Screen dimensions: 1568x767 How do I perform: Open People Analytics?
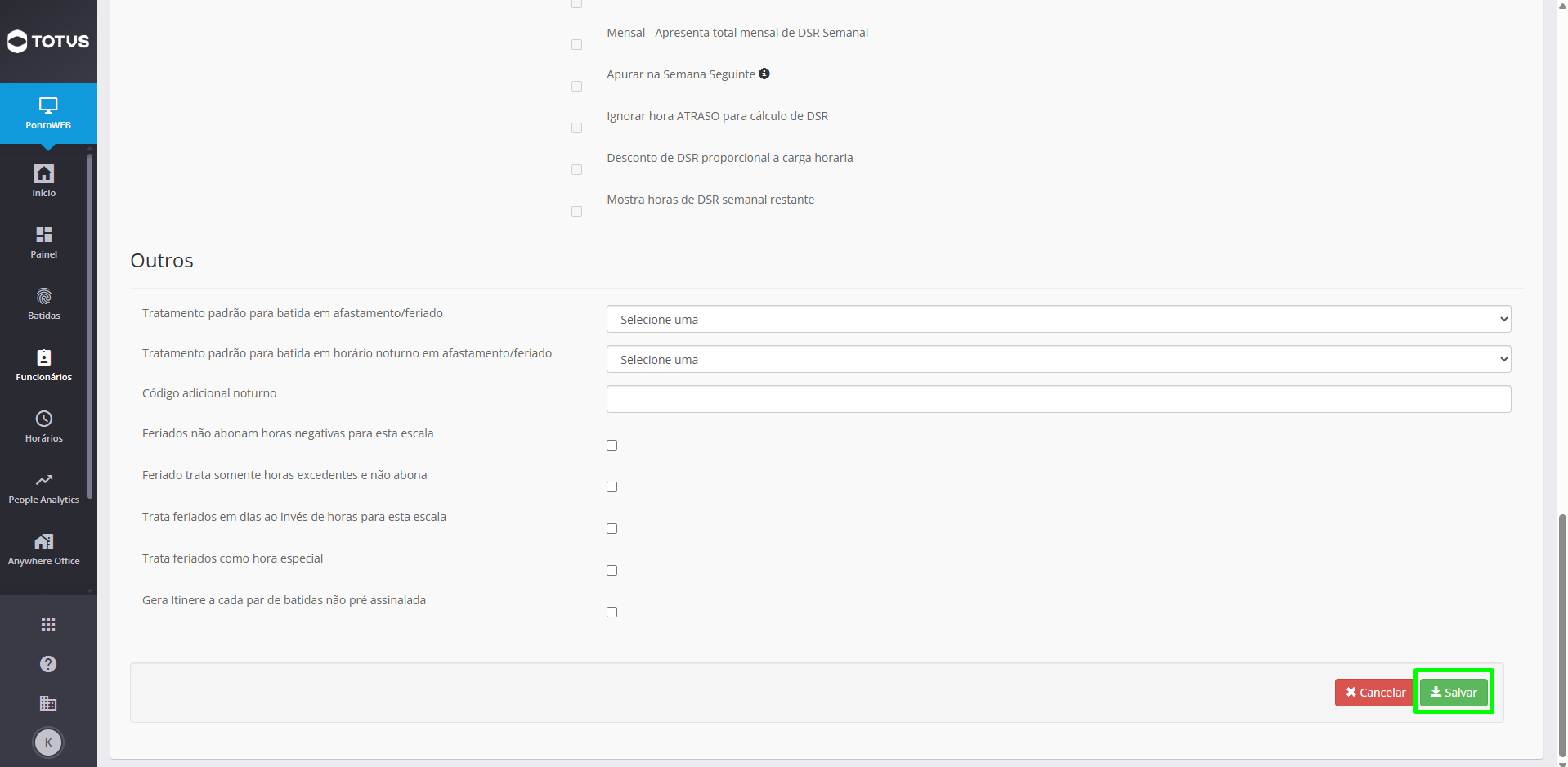44,487
